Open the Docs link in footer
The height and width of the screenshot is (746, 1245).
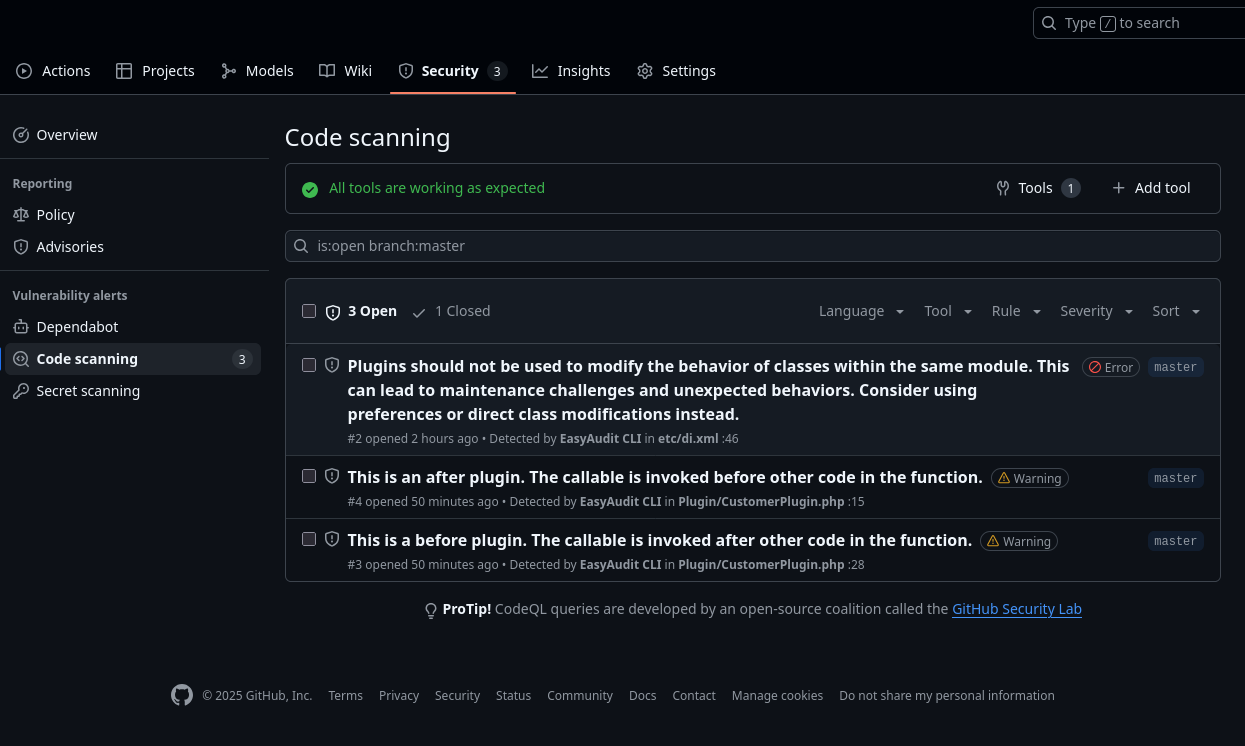[643, 696]
